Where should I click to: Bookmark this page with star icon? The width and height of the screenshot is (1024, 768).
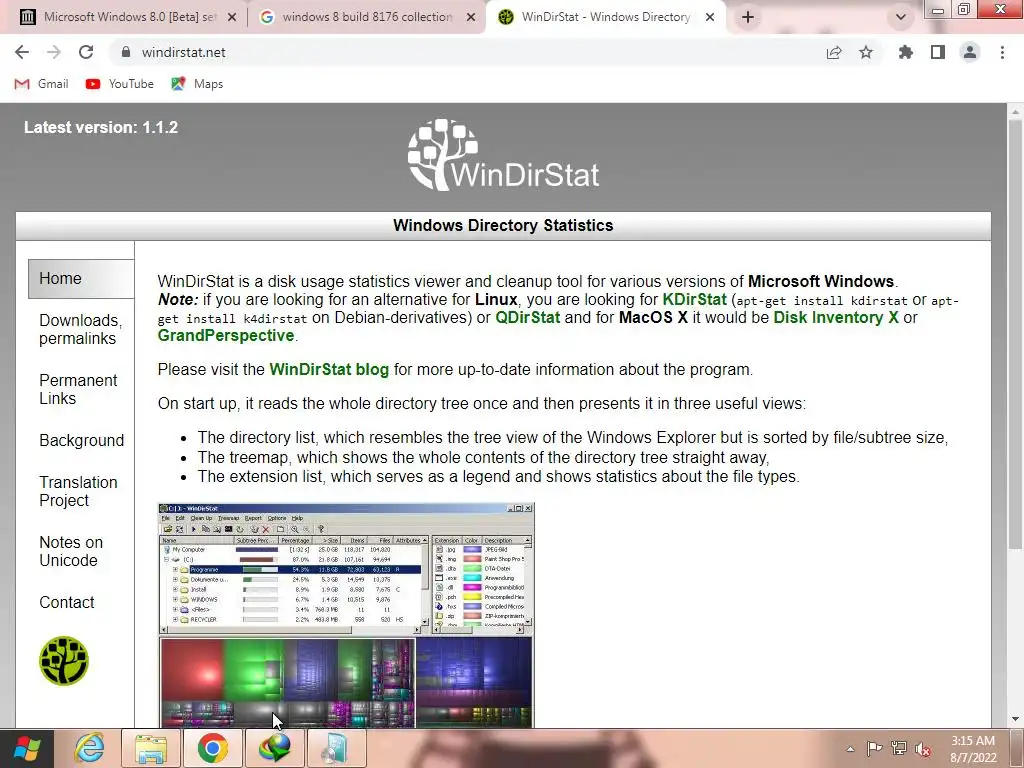click(x=866, y=52)
